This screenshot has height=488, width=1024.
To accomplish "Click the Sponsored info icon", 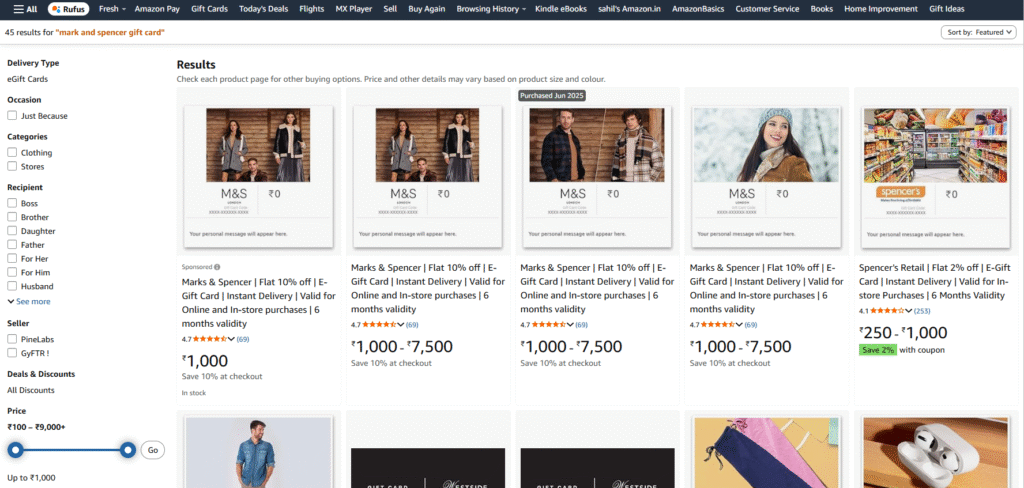I will pyautogui.click(x=217, y=267).
